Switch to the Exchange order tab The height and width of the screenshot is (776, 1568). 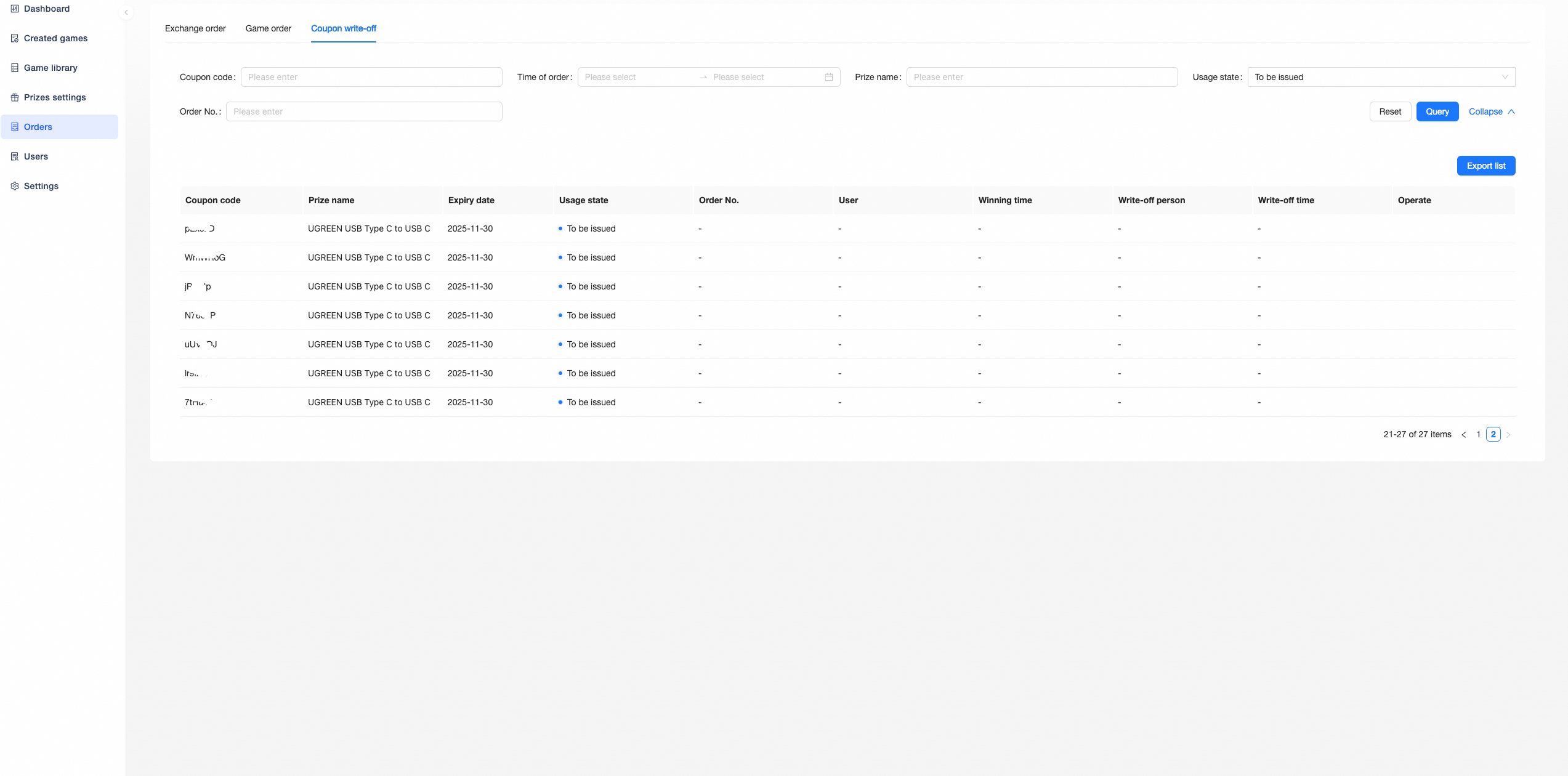195,28
